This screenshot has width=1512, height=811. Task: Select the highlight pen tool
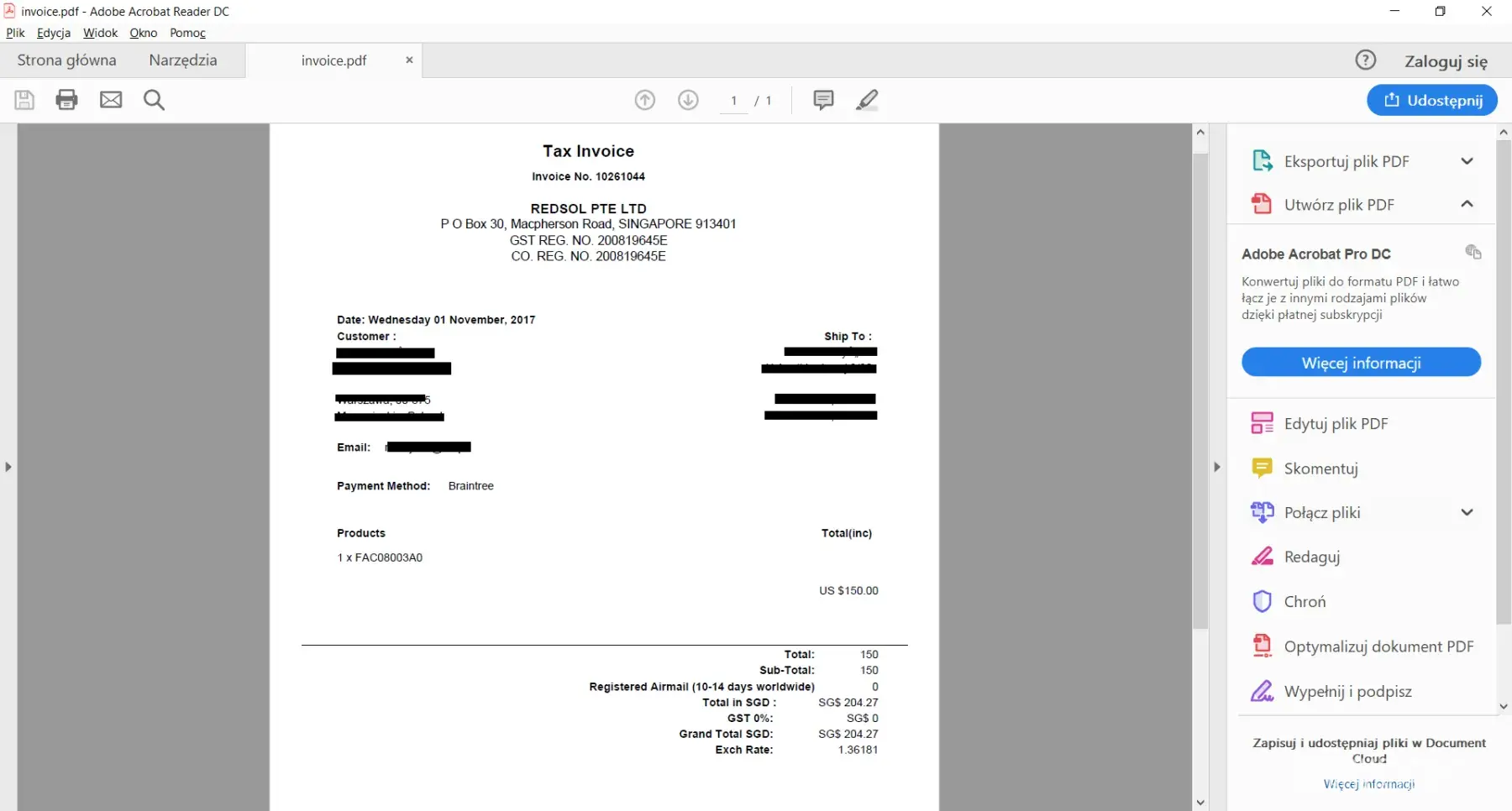tap(867, 100)
